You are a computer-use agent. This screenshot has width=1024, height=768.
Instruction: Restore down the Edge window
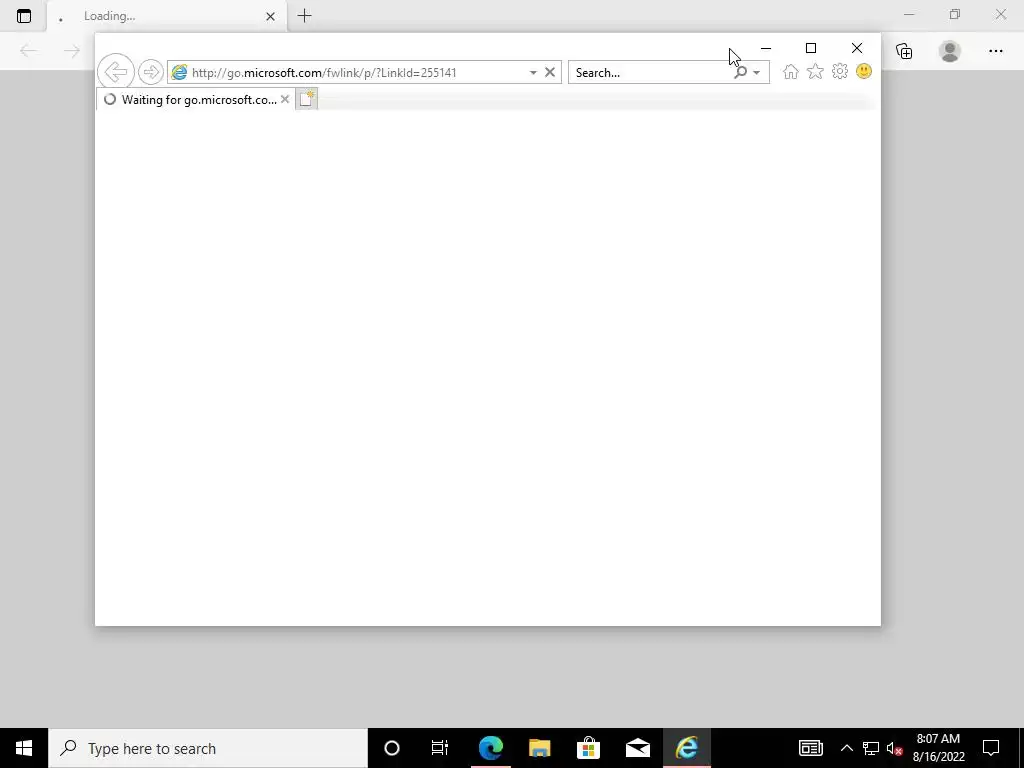tap(955, 14)
